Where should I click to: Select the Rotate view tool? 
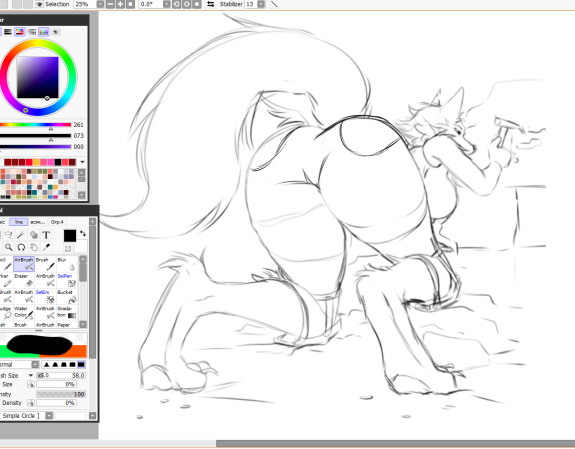coord(21,247)
